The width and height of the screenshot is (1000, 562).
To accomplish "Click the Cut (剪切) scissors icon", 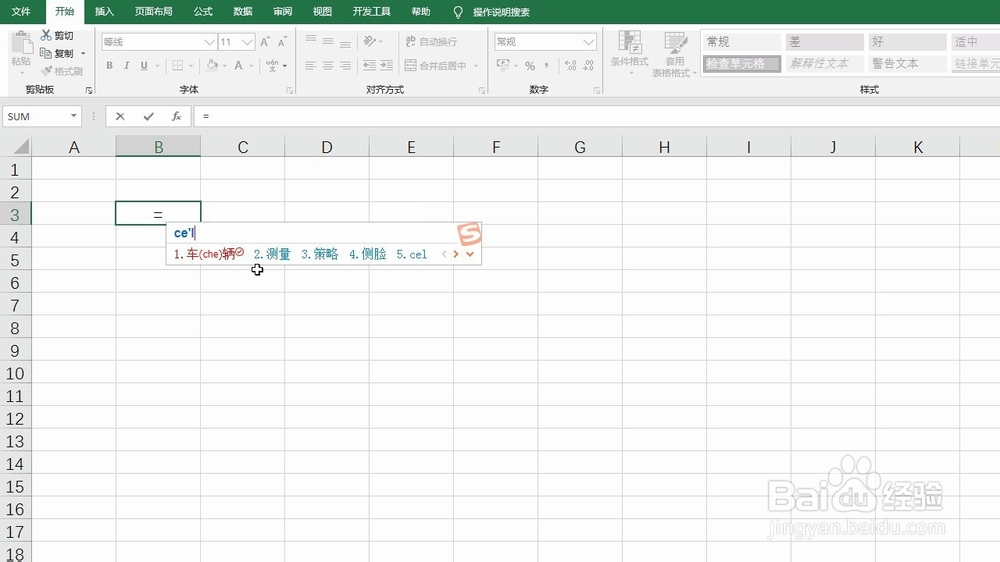I will (x=46, y=35).
